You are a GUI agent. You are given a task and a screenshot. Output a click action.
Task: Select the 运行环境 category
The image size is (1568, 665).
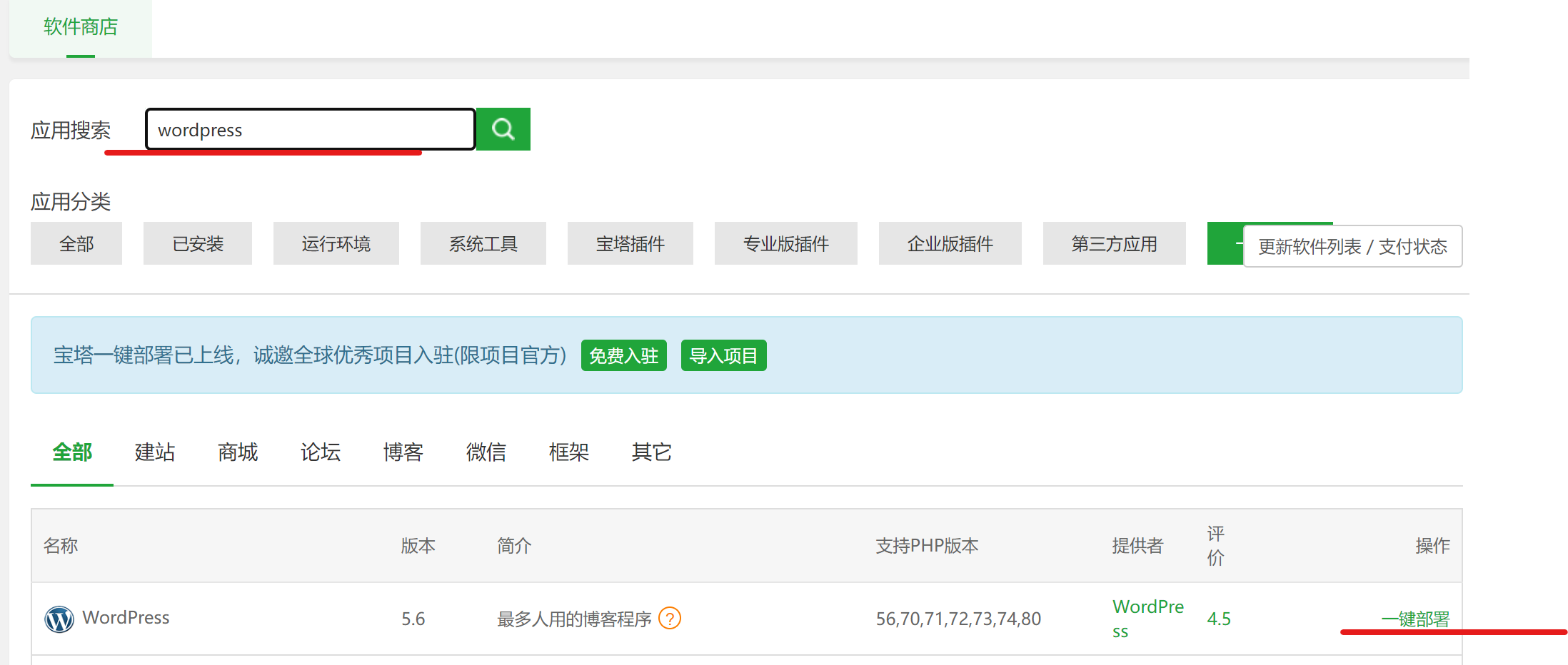(336, 244)
